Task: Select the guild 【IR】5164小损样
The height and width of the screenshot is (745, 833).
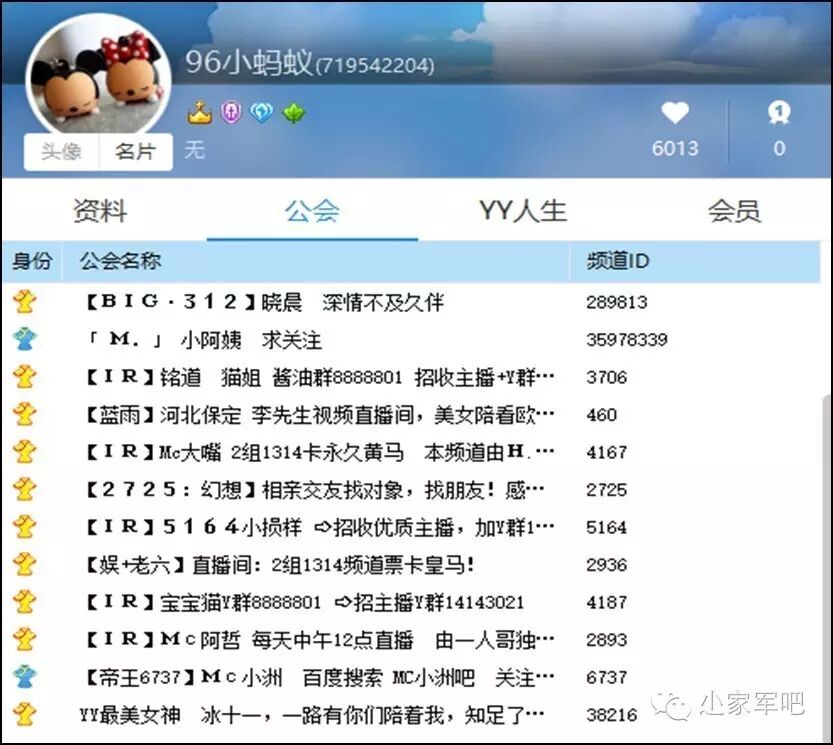Action: click(x=320, y=527)
